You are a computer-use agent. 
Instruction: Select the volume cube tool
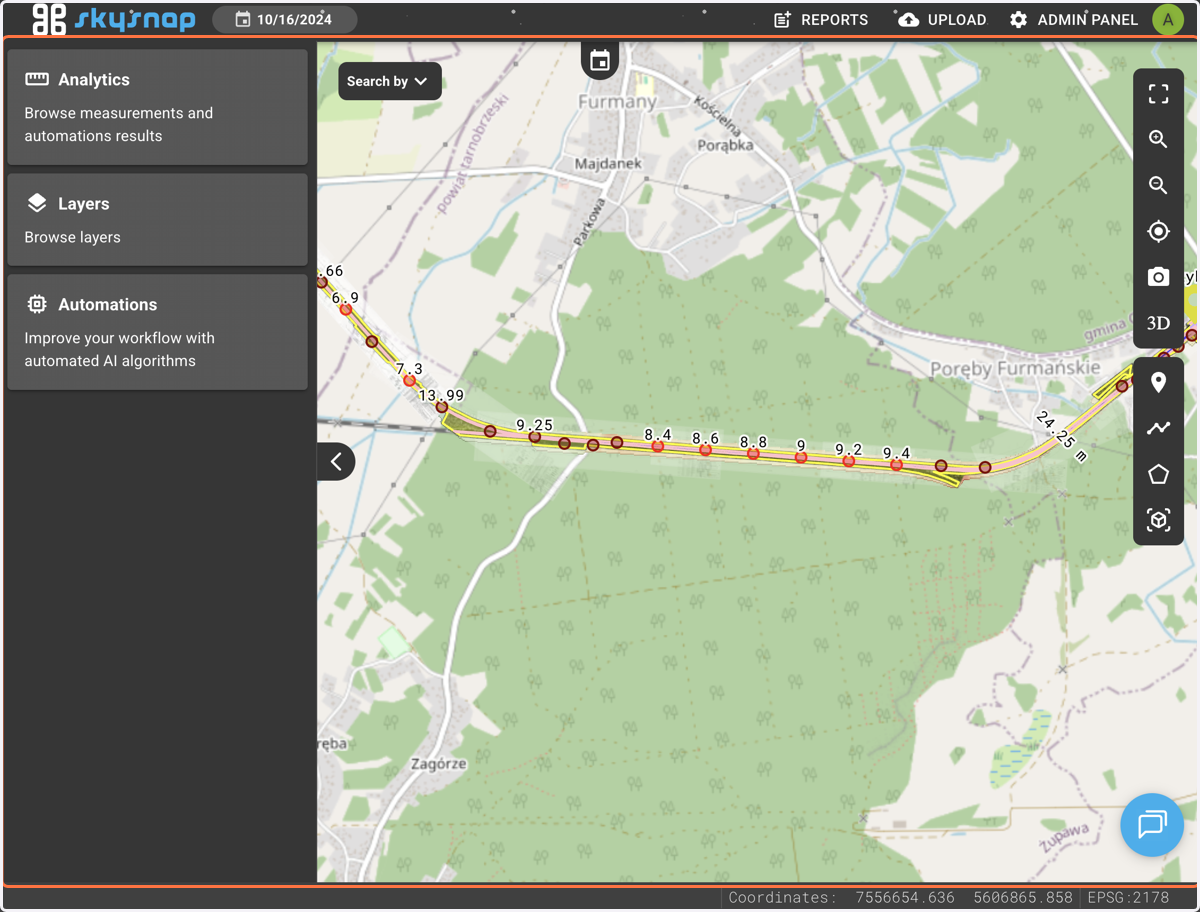(x=1158, y=520)
